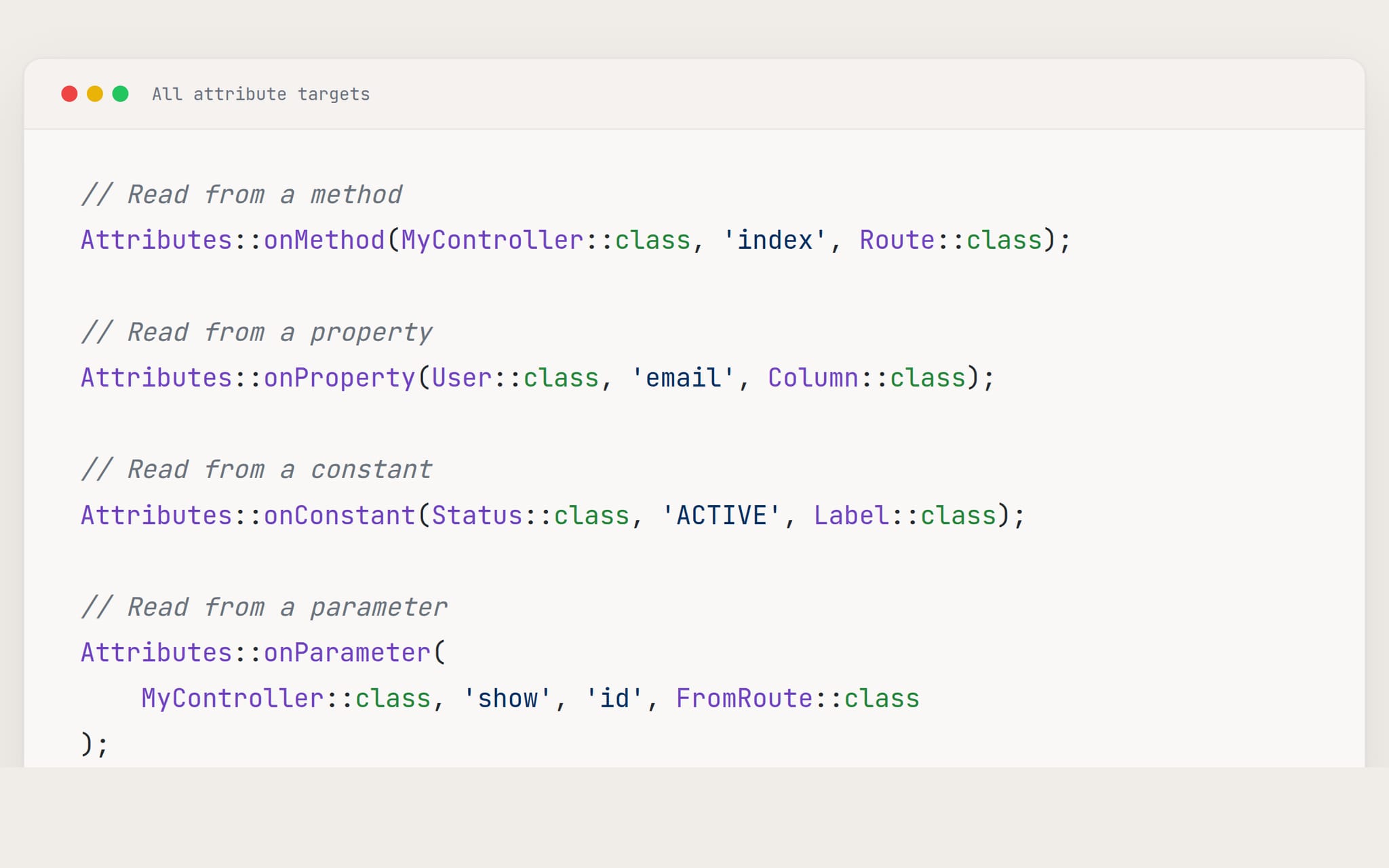Click the 'email' string argument
Viewport: 1389px width, 868px height.
coord(683,378)
